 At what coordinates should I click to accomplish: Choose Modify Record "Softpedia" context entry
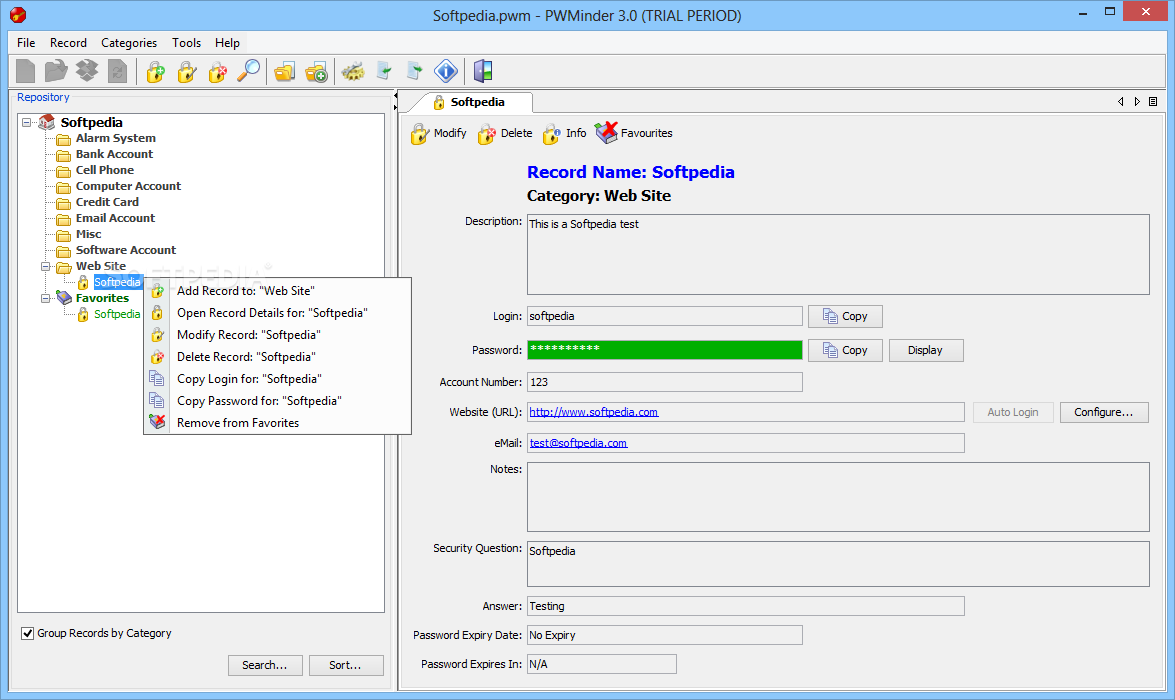point(277,335)
